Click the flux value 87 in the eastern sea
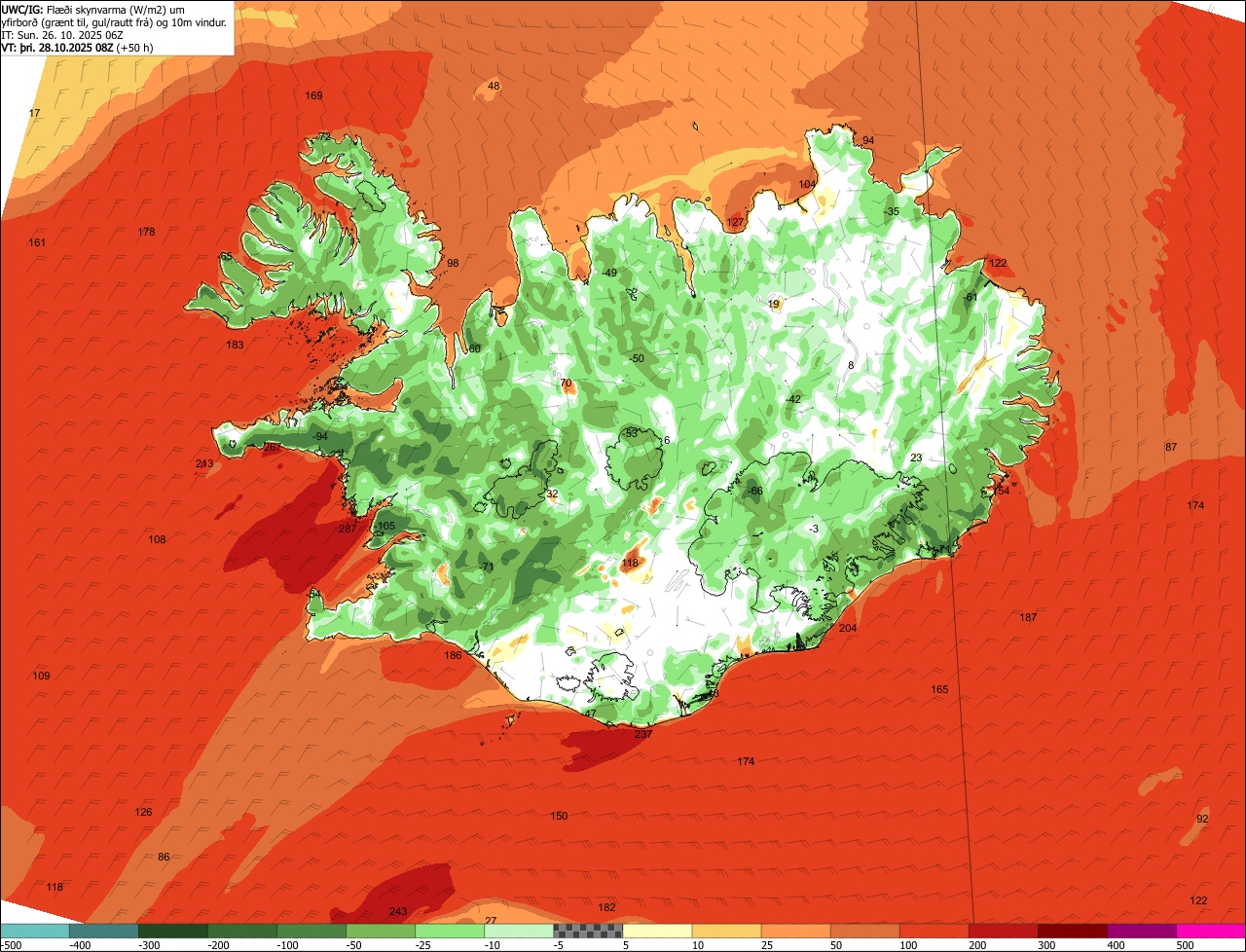The image size is (1246, 952). coord(1171,447)
